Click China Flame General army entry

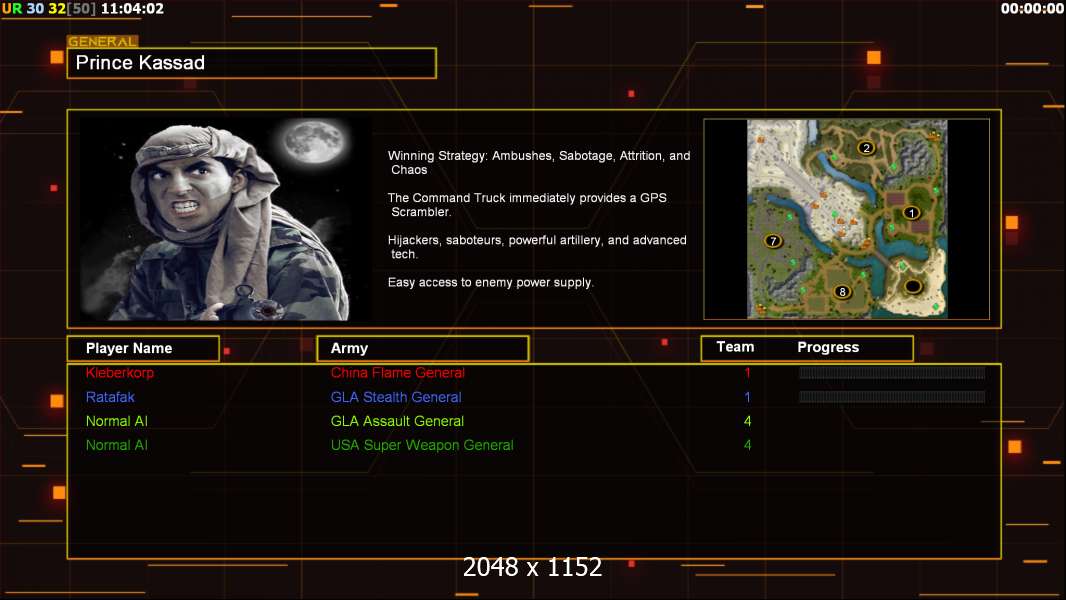(x=397, y=373)
